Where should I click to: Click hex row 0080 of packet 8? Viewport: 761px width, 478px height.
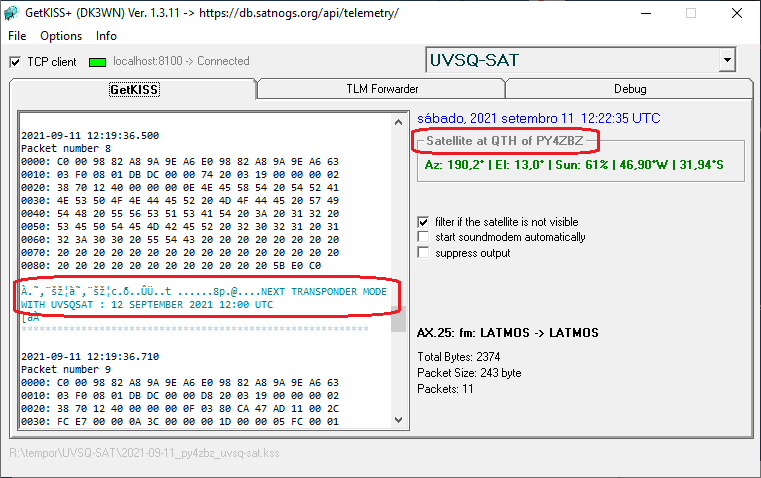171,266
